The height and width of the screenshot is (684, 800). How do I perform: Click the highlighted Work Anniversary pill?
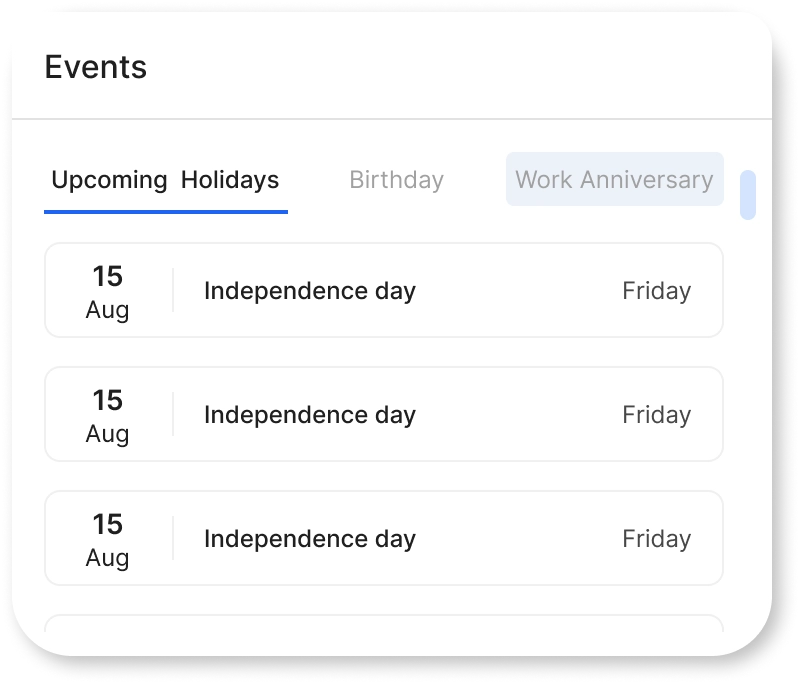click(614, 179)
